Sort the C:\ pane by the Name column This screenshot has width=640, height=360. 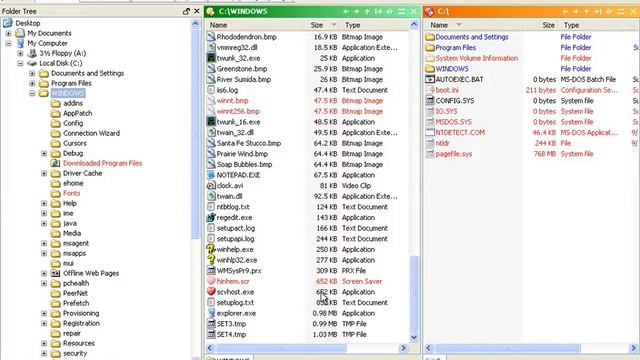[x=474, y=25]
